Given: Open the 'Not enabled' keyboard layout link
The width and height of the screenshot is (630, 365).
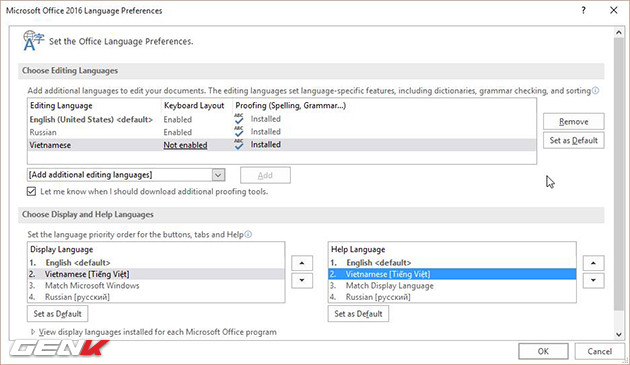Looking at the screenshot, I should [185, 145].
